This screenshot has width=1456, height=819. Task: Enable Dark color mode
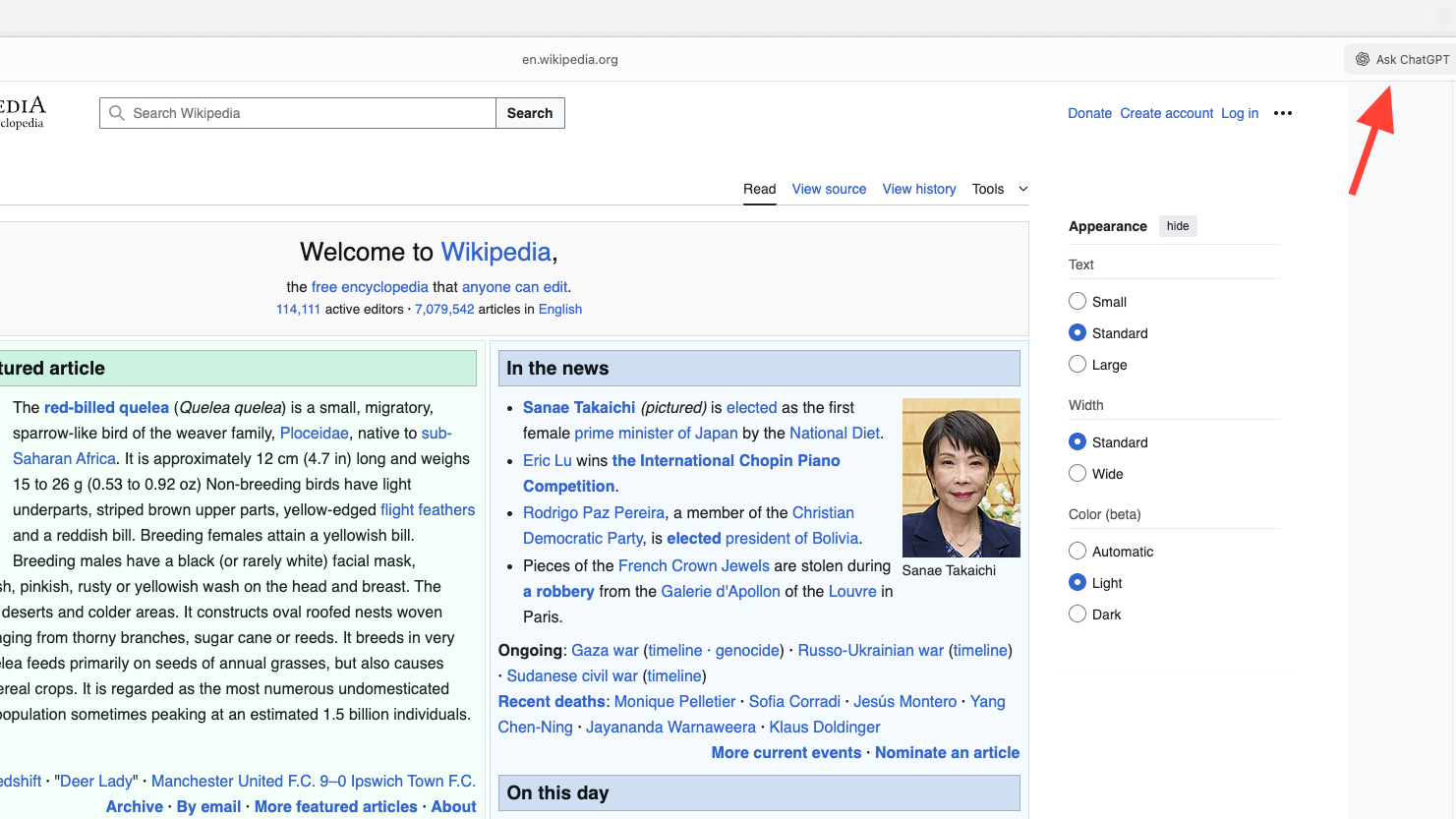click(1077, 614)
